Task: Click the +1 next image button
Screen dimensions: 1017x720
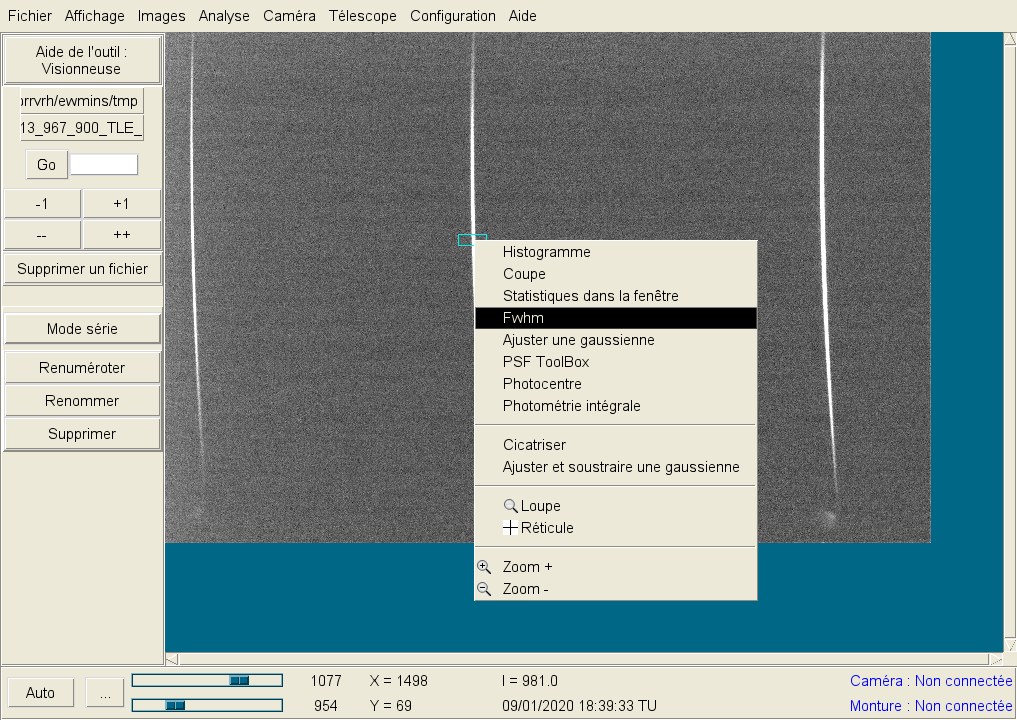Action: [121, 204]
